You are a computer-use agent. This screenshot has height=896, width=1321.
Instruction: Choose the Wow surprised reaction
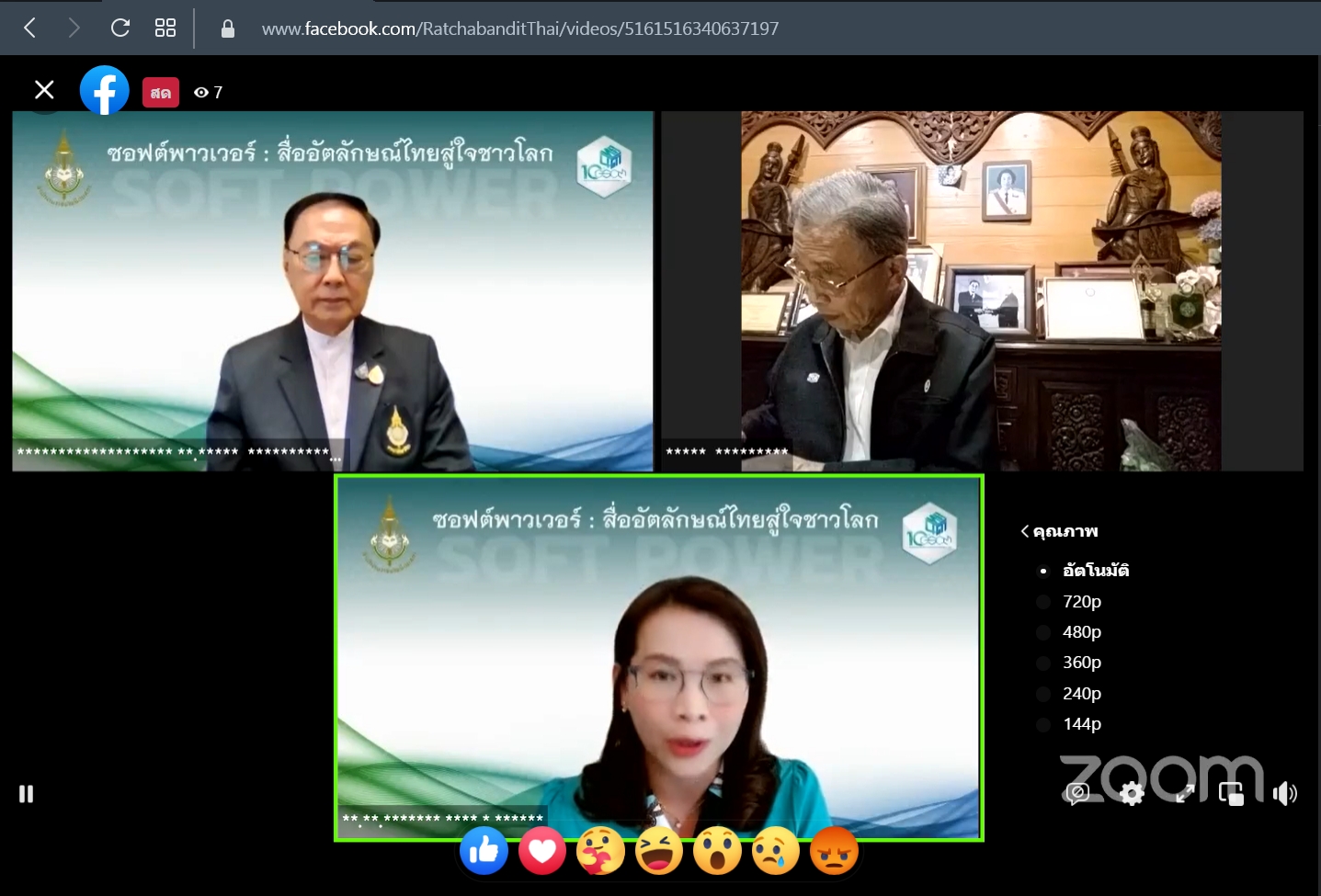click(x=717, y=851)
